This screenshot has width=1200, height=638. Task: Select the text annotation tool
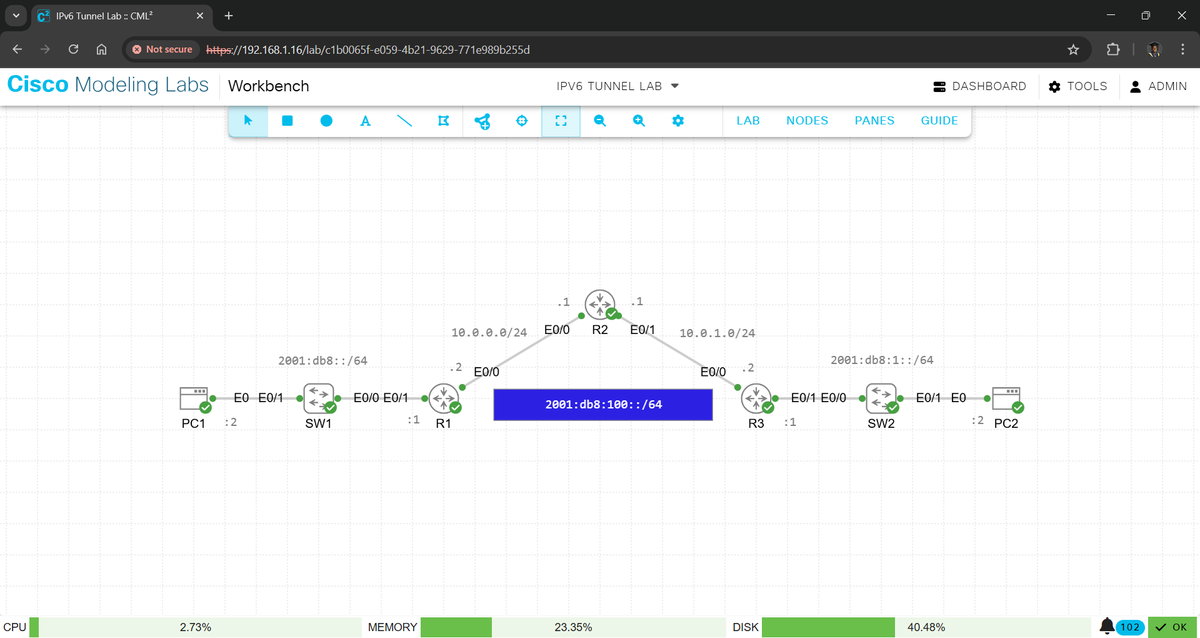point(365,121)
